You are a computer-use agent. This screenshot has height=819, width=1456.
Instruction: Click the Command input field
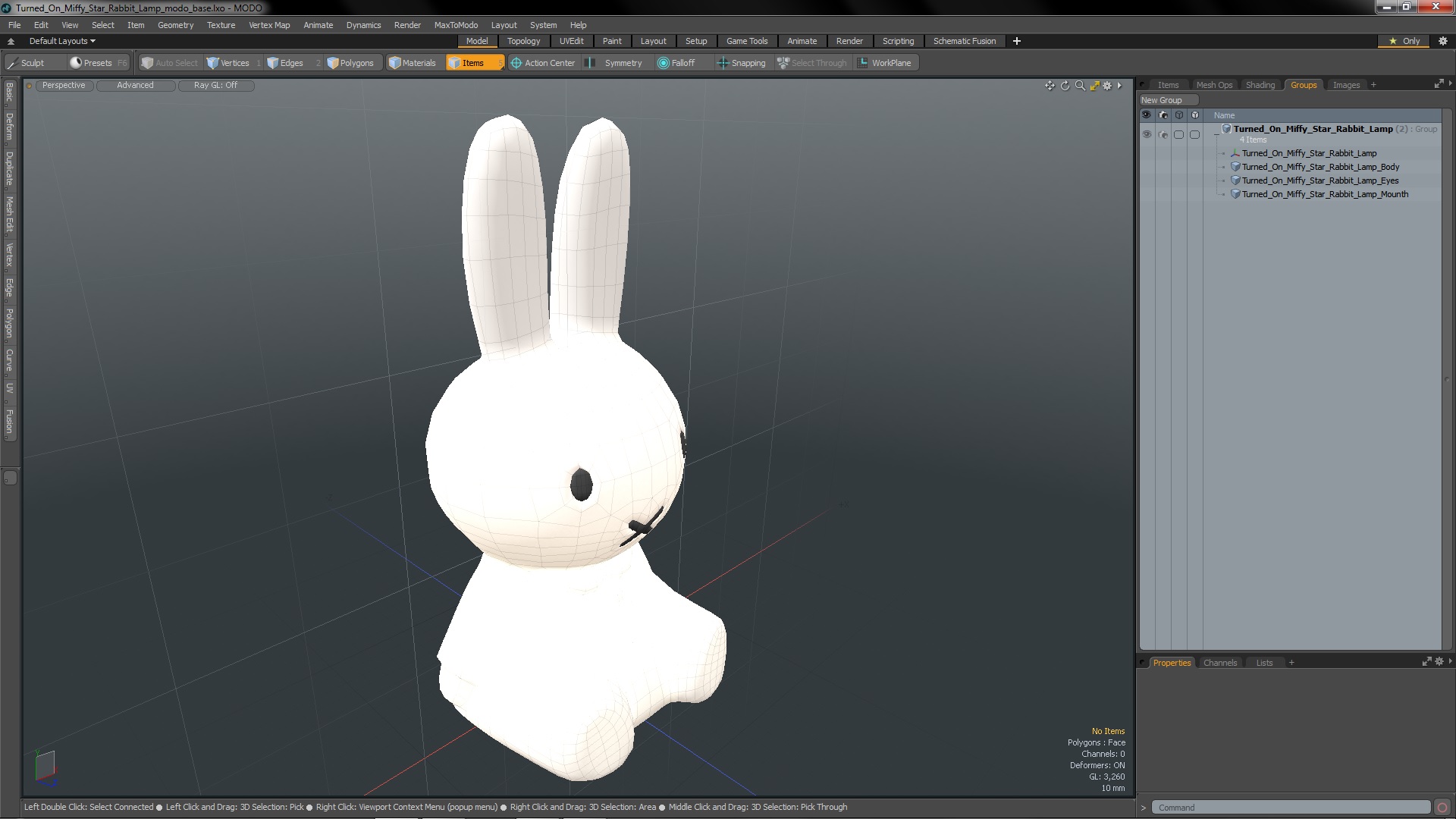pos(1291,808)
